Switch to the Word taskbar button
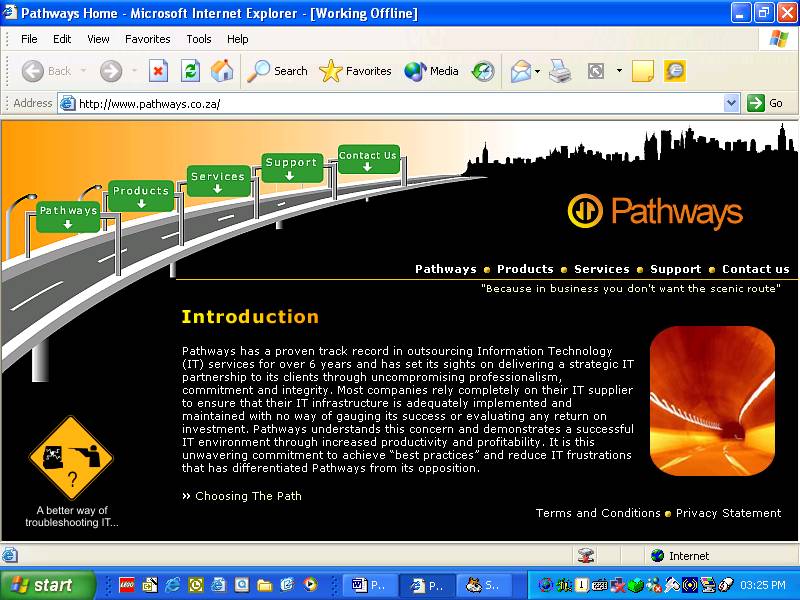The height and width of the screenshot is (600, 800). tap(369, 585)
